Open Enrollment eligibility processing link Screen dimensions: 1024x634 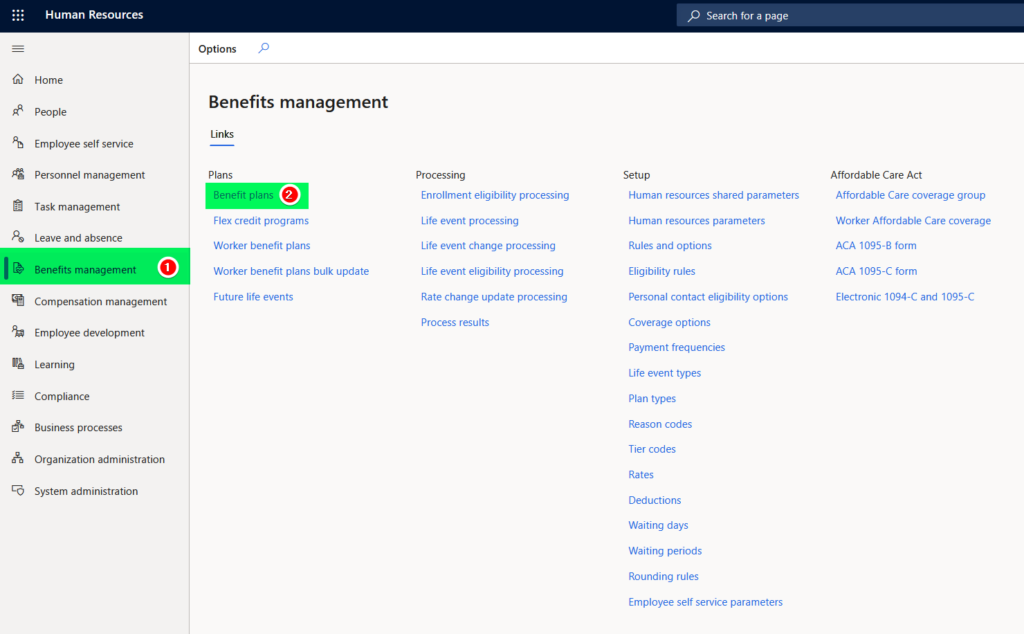(x=494, y=195)
